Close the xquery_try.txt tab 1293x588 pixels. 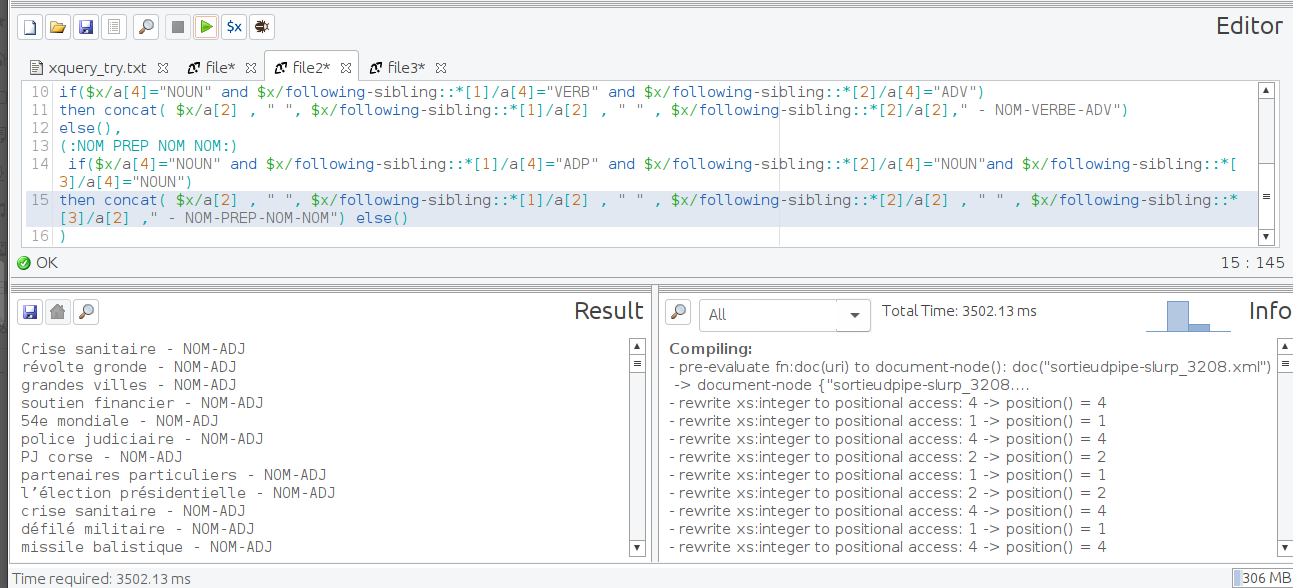pos(163,69)
